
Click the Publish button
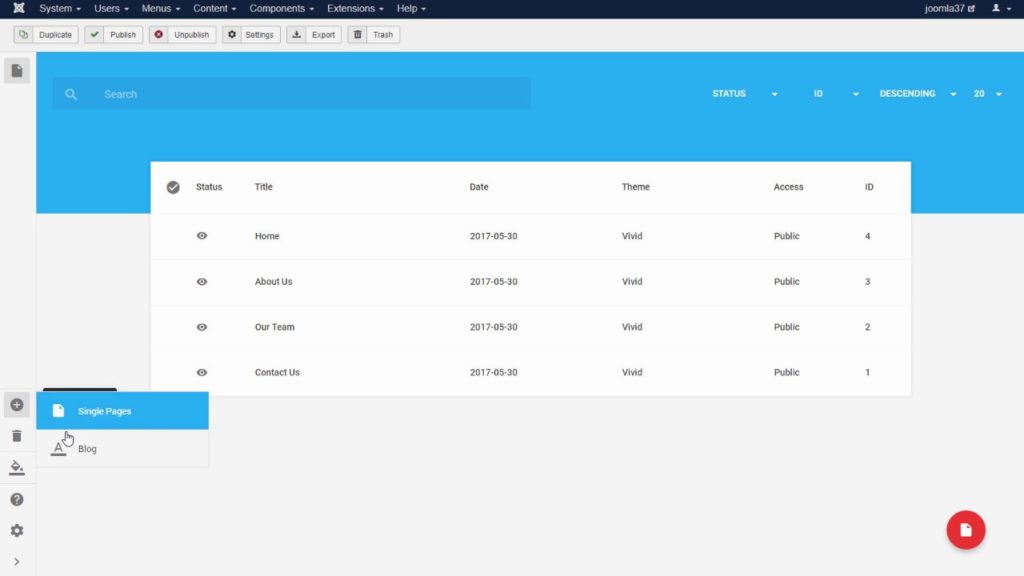point(114,35)
